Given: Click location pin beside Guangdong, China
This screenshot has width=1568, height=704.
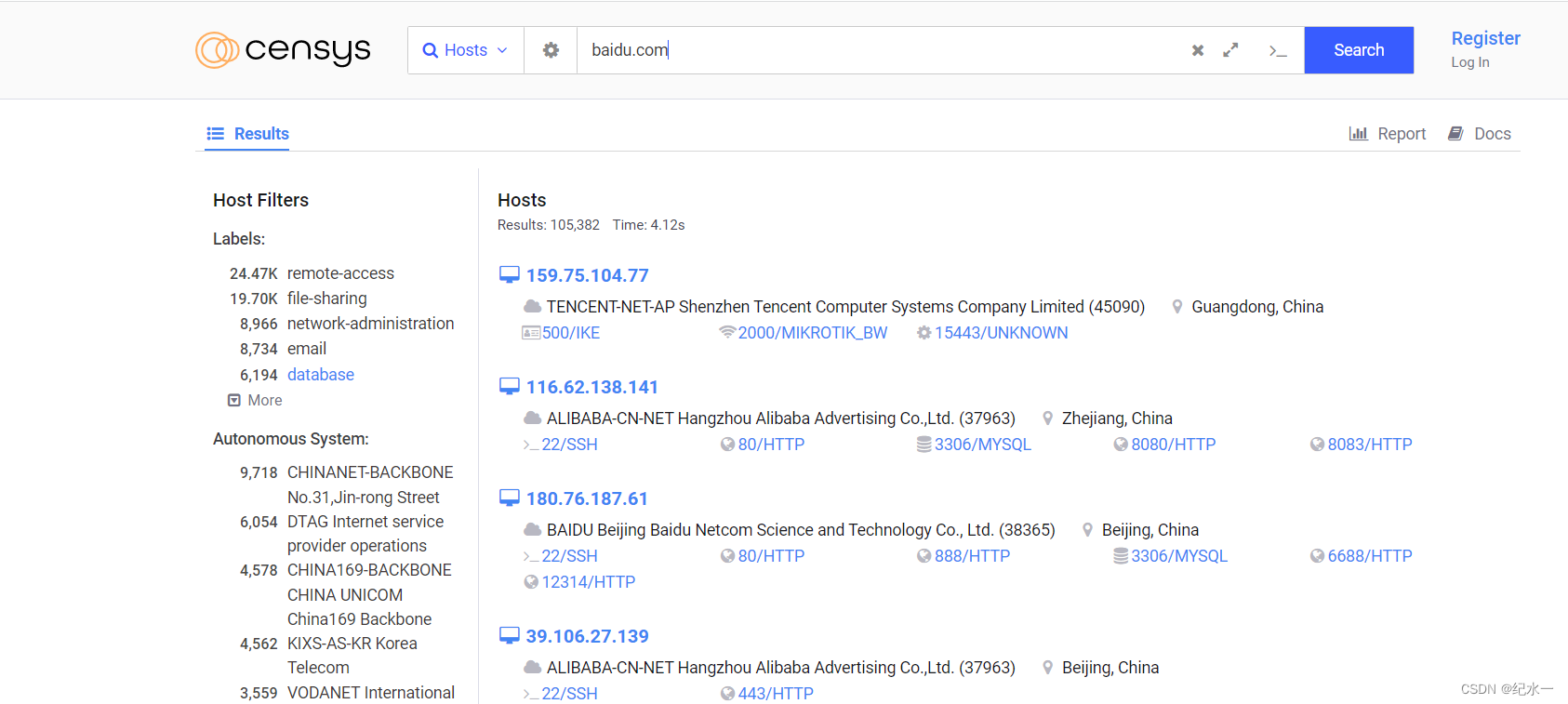Looking at the screenshot, I should pyautogui.click(x=1177, y=306).
